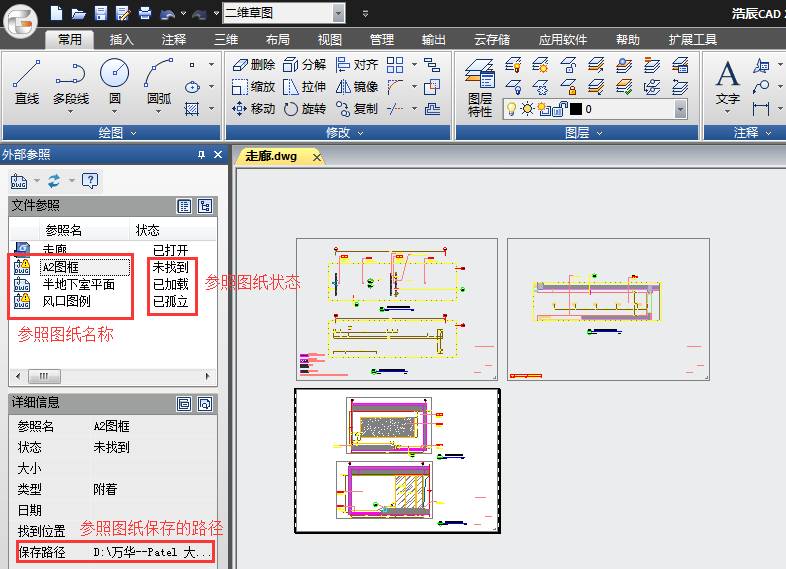Open the 插入 ribbon tab

[x=121, y=40]
